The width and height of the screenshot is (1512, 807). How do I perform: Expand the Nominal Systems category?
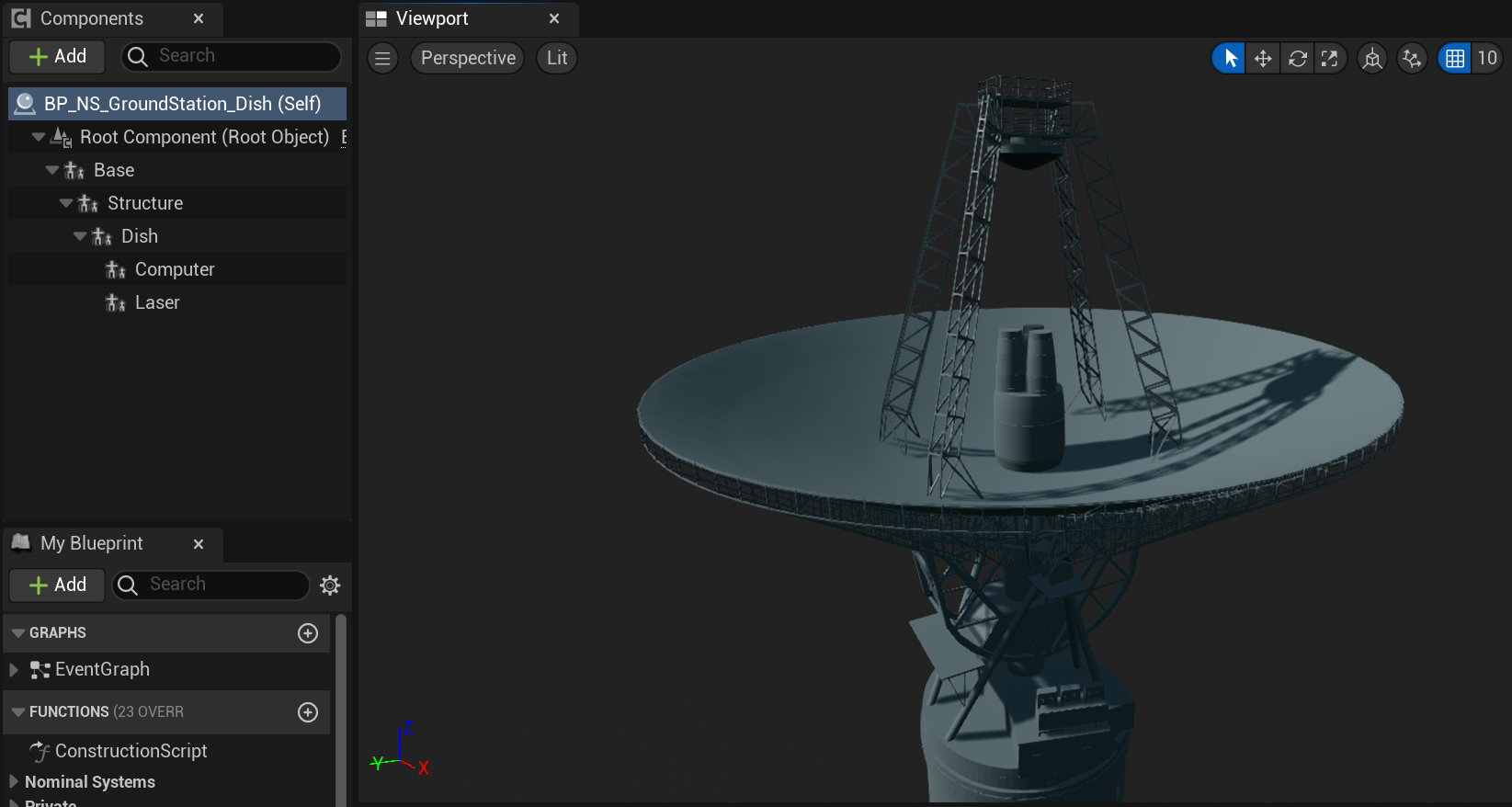coord(14,782)
